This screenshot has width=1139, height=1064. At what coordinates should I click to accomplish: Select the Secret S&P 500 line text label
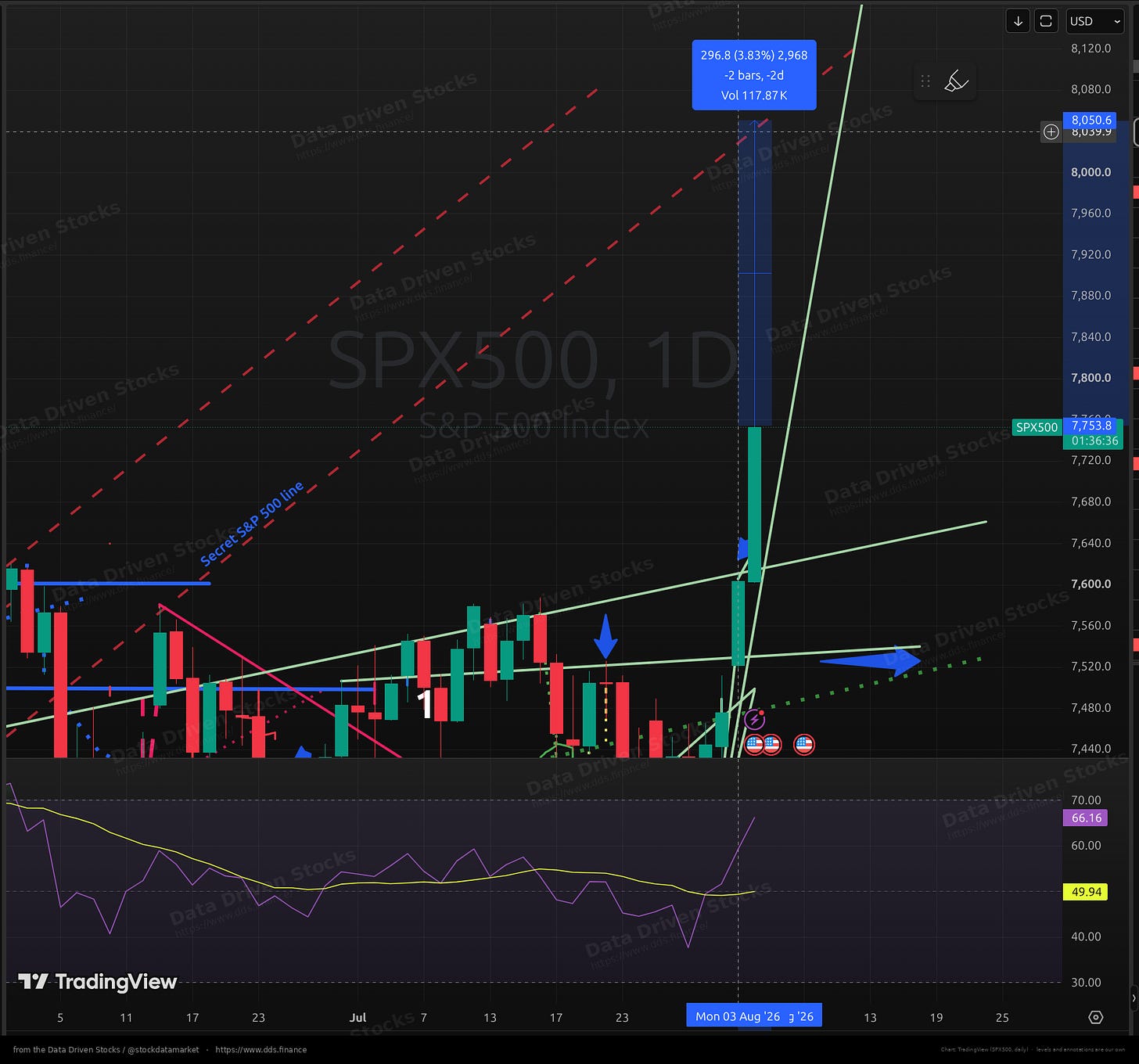[252, 523]
